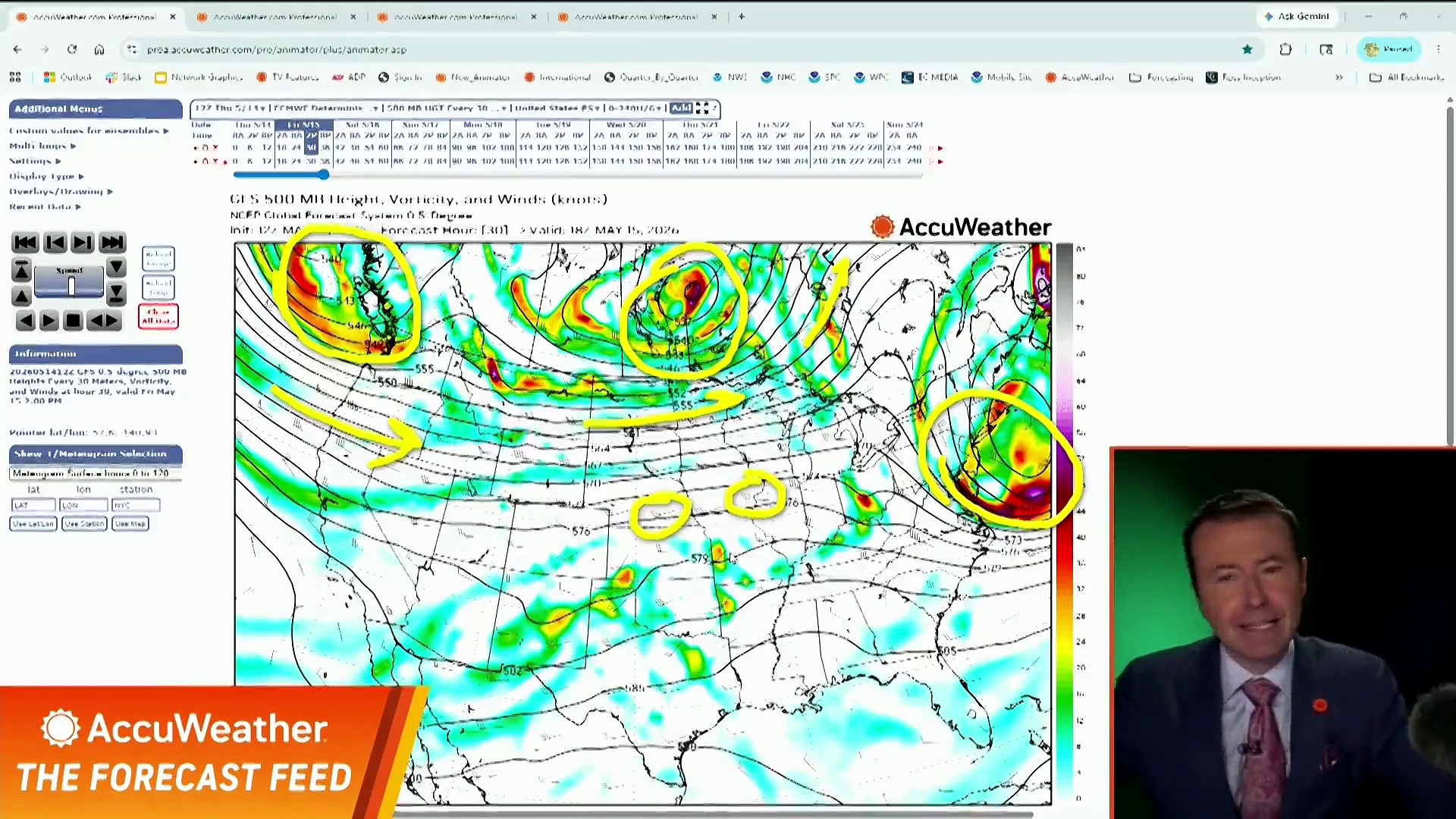
Task: Jump to the first frame of the loop
Action: coord(25,243)
